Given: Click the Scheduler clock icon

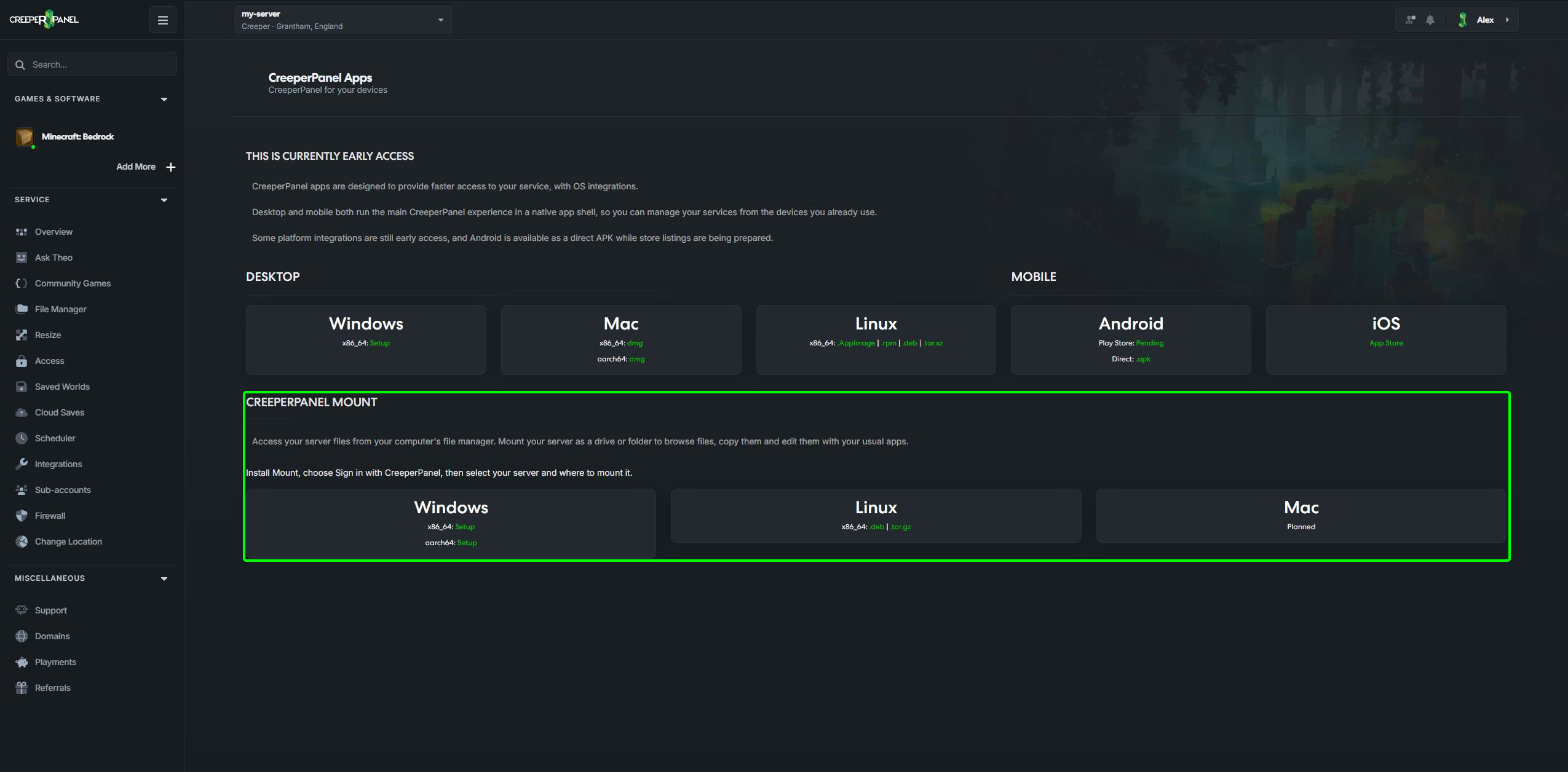Looking at the screenshot, I should pyautogui.click(x=22, y=438).
